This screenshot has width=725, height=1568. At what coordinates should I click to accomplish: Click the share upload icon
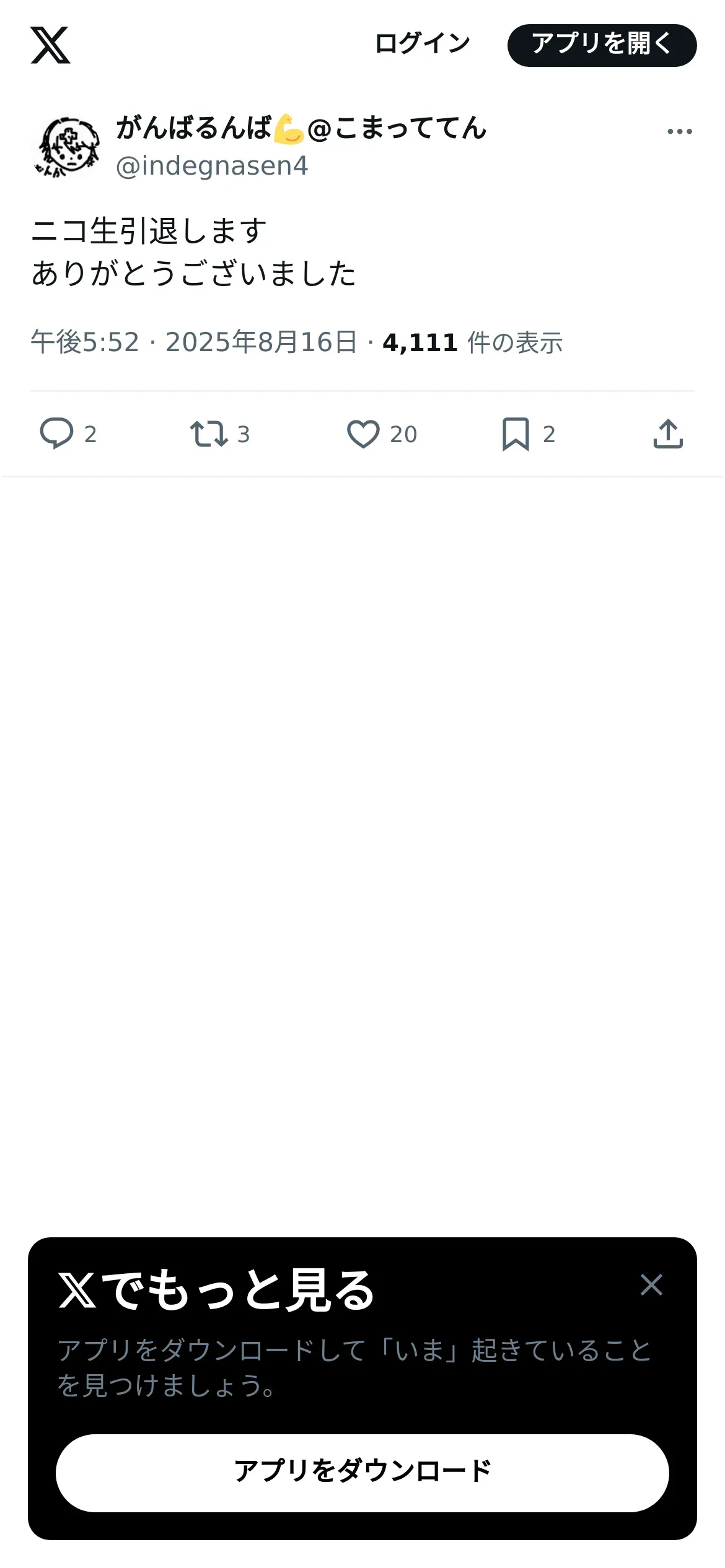coord(668,433)
